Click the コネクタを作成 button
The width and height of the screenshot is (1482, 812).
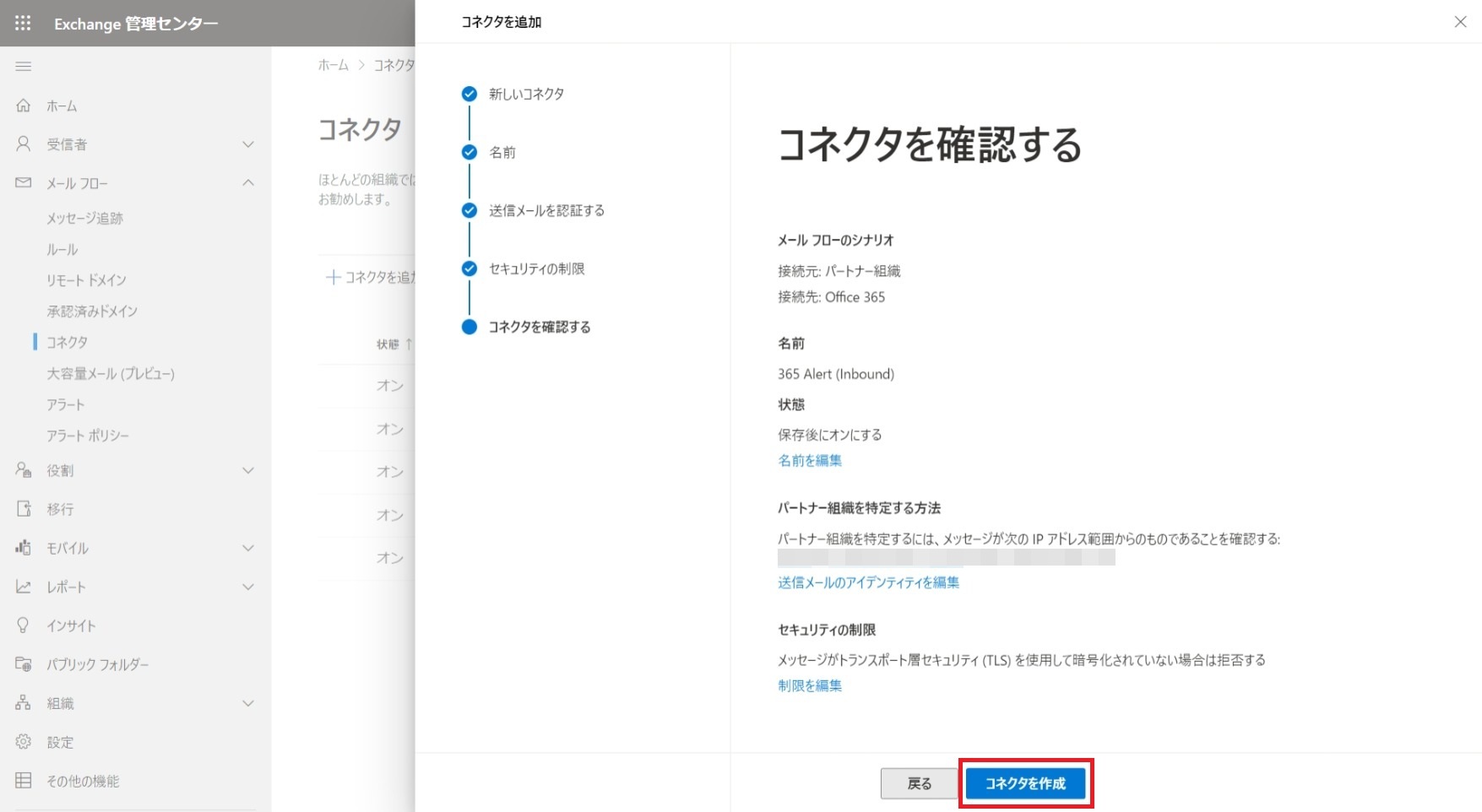(x=1025, y=783)
